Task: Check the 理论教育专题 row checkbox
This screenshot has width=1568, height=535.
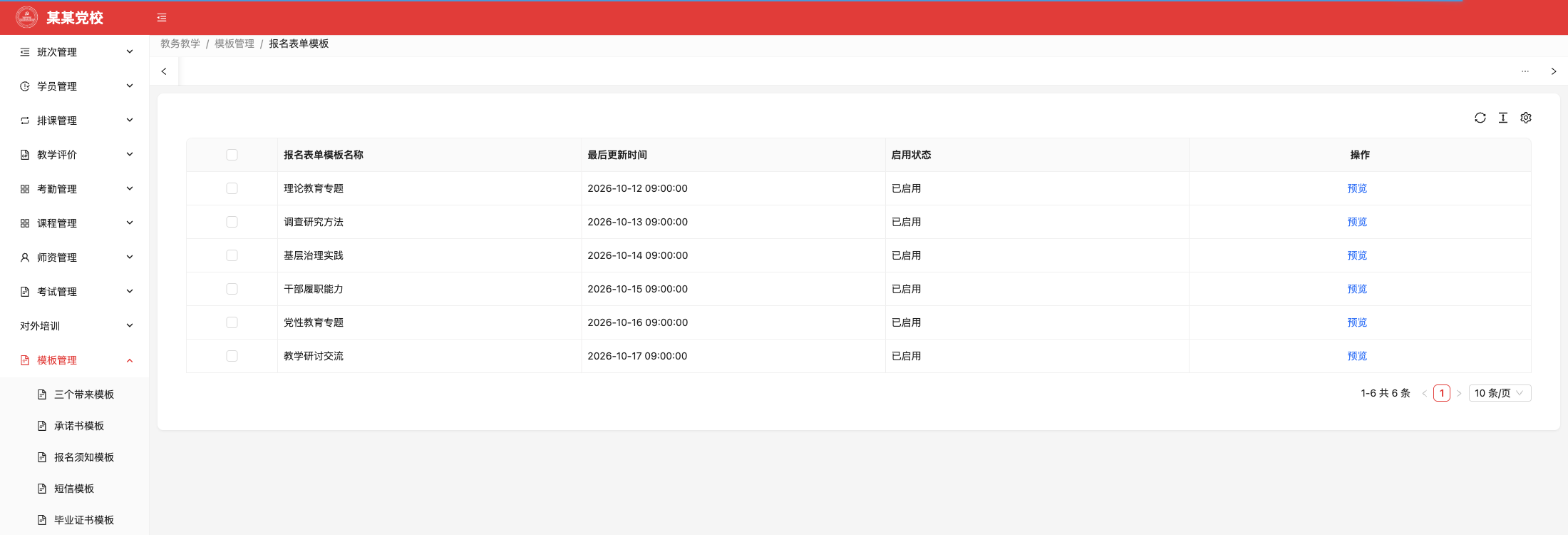Action: (x=232, y=188)
